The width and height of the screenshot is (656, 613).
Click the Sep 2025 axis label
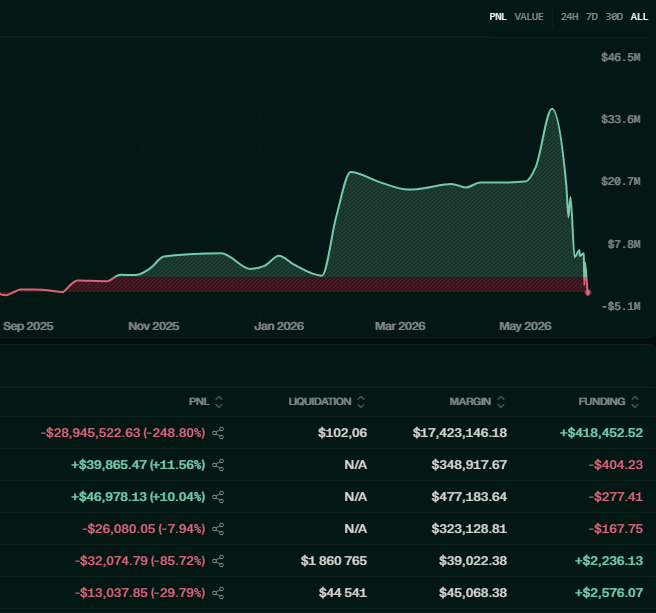pyautogui.click(x=28, y=326)
